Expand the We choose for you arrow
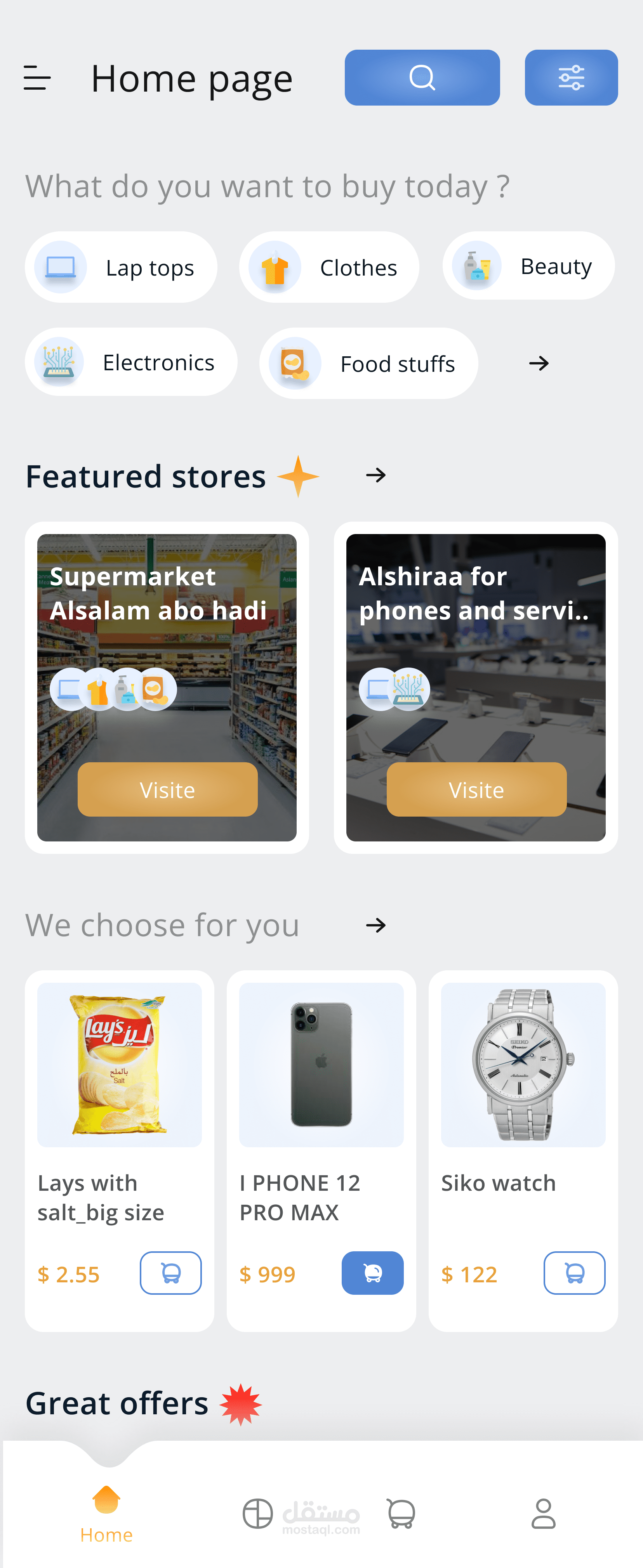The image size is (643, 1568). (376, 925)
